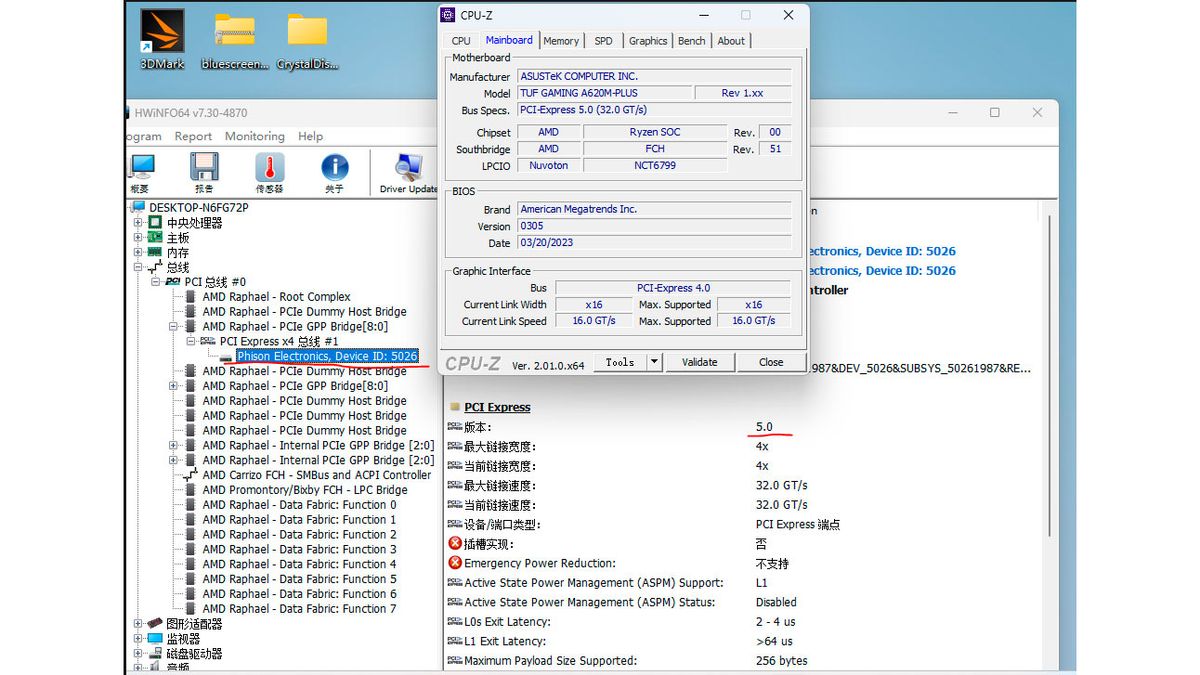The image size is (1200, 675).
Task: Click chip icon beside AMD Raphael Root Complex
Action: point(190,297)
